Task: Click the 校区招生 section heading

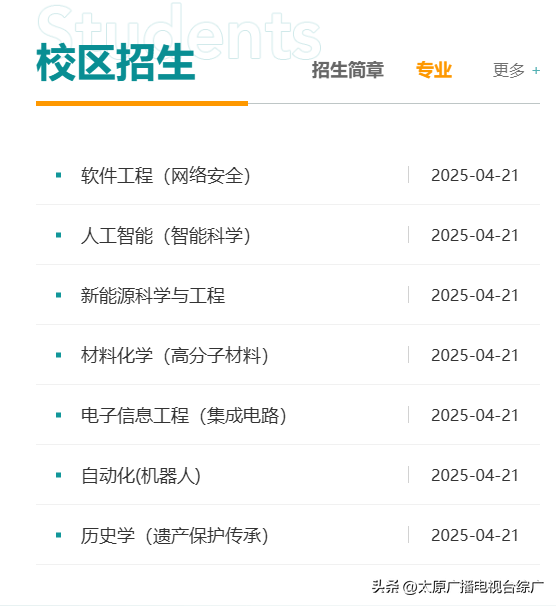Action: pyautogui.click(x=116, y=62)
